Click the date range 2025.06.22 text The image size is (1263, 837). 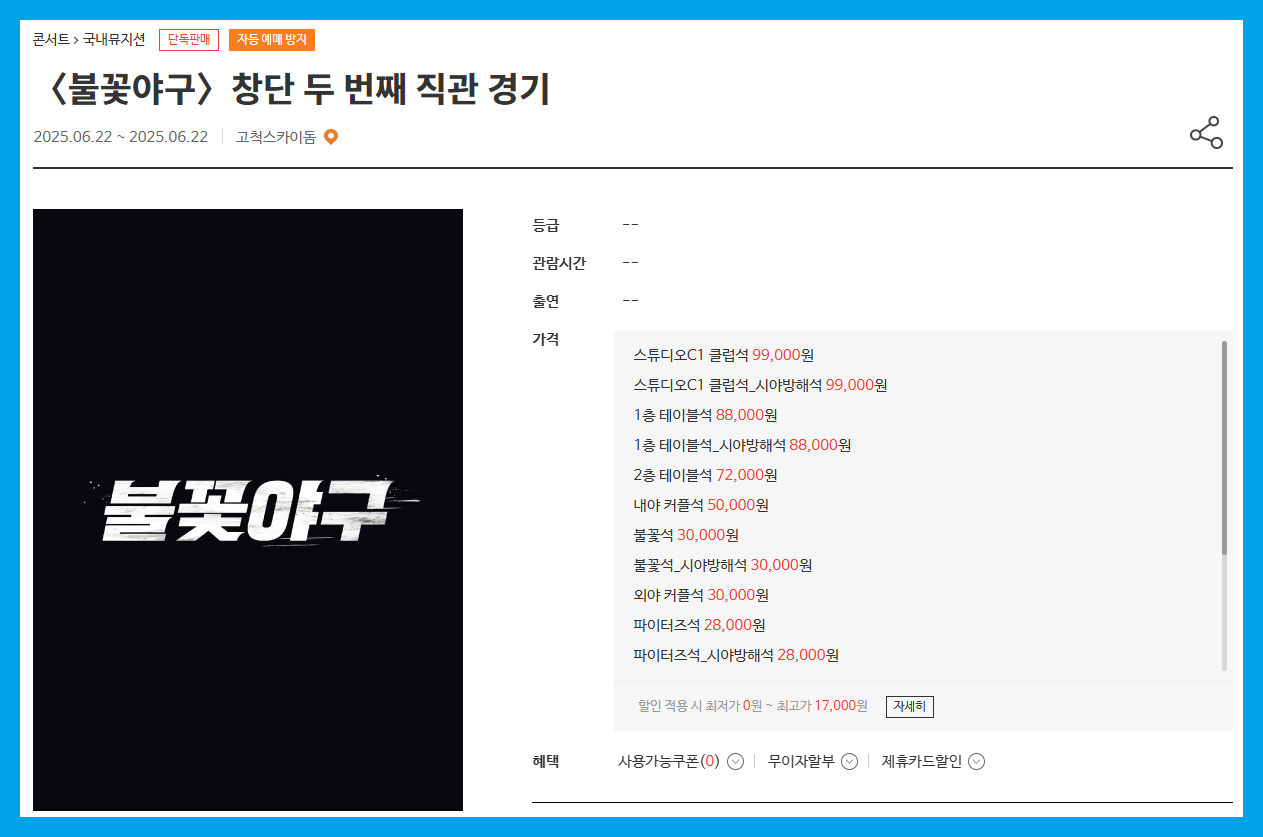pos(121,137)
